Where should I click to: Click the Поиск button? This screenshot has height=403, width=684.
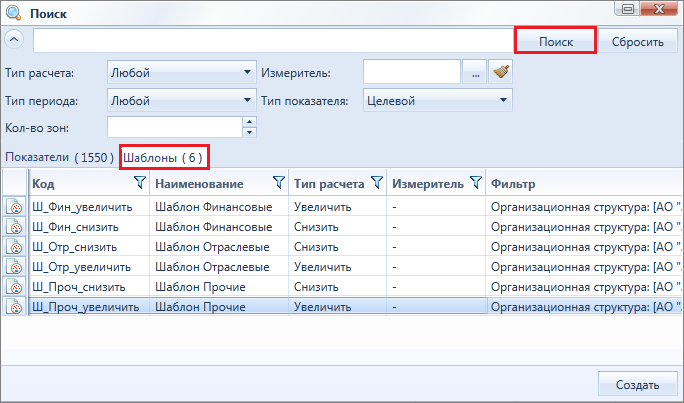[x=555, y=41]
